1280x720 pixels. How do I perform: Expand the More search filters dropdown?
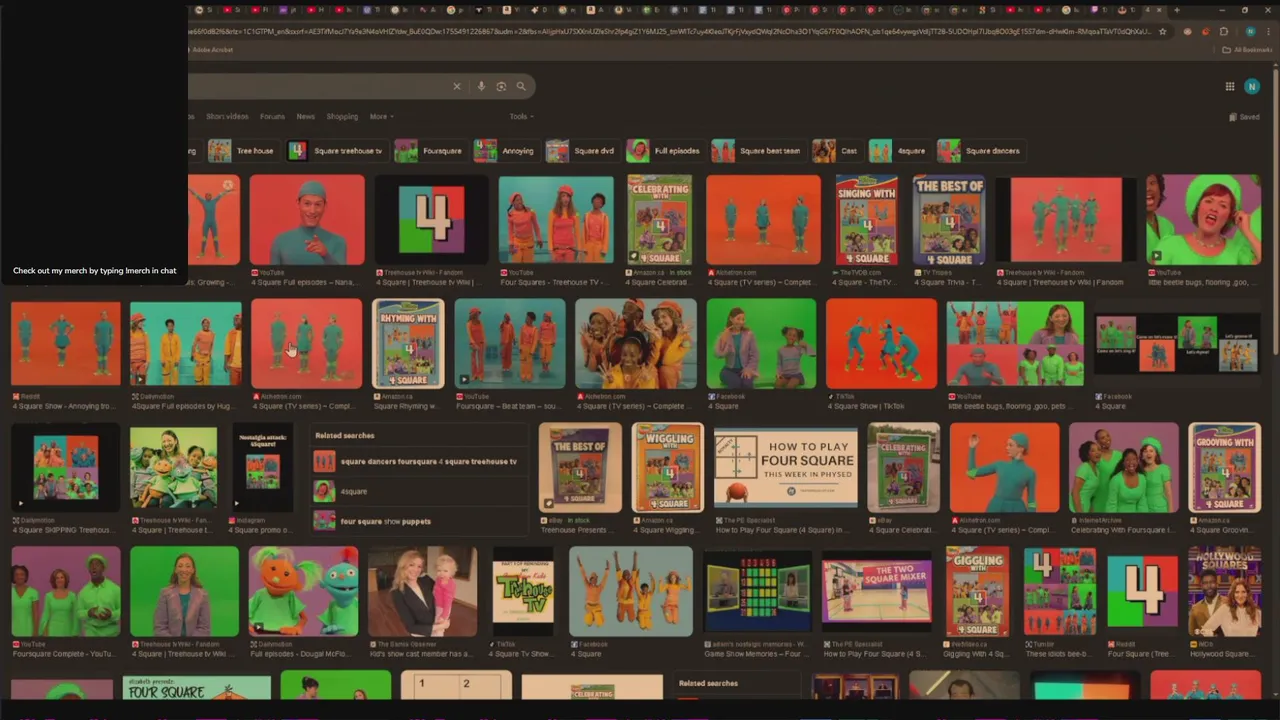[x=381, y=116]
